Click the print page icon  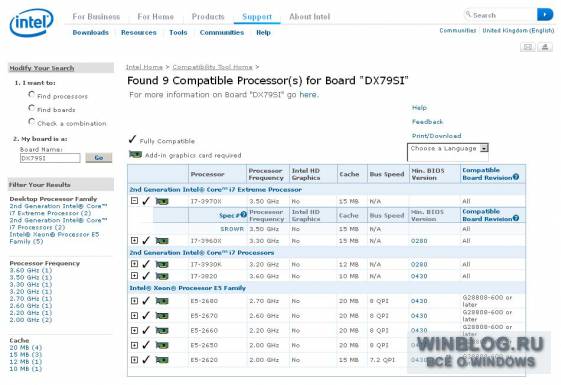point(545,47)
